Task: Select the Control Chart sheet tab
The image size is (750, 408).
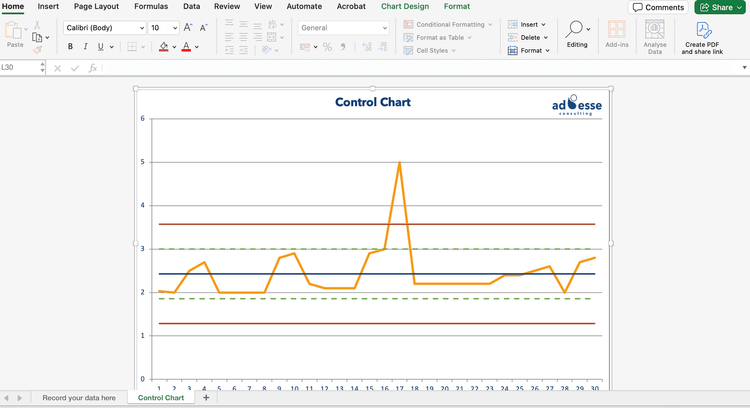Action: tap(161, 397)
